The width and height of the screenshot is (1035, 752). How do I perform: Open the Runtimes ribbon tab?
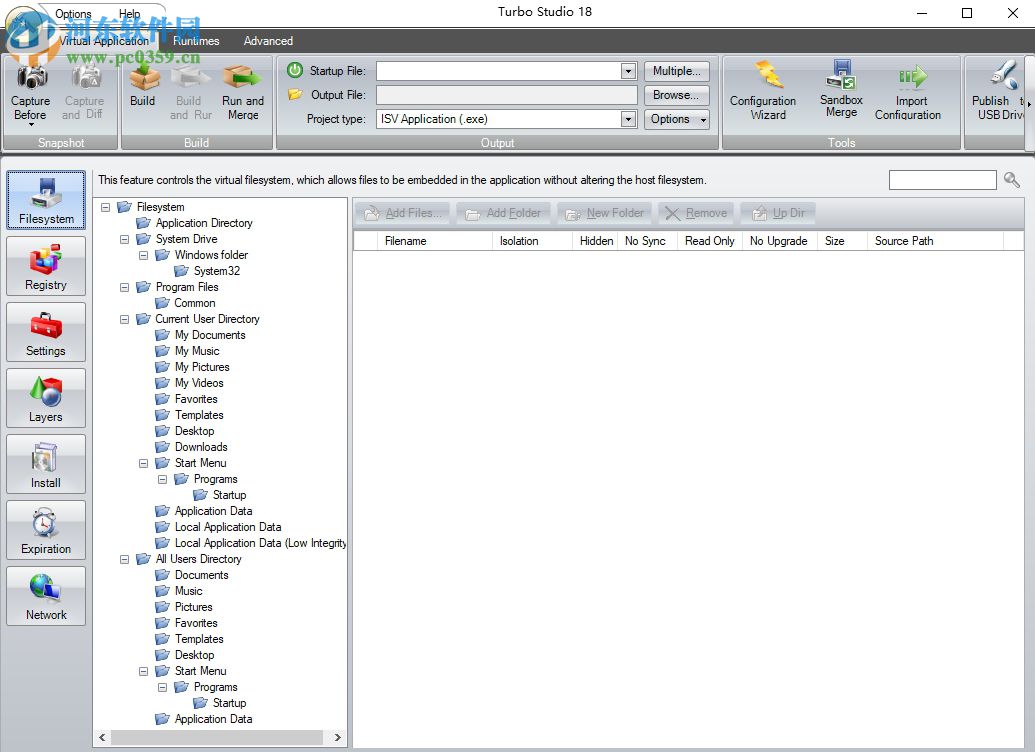click(x=196, y=41)
